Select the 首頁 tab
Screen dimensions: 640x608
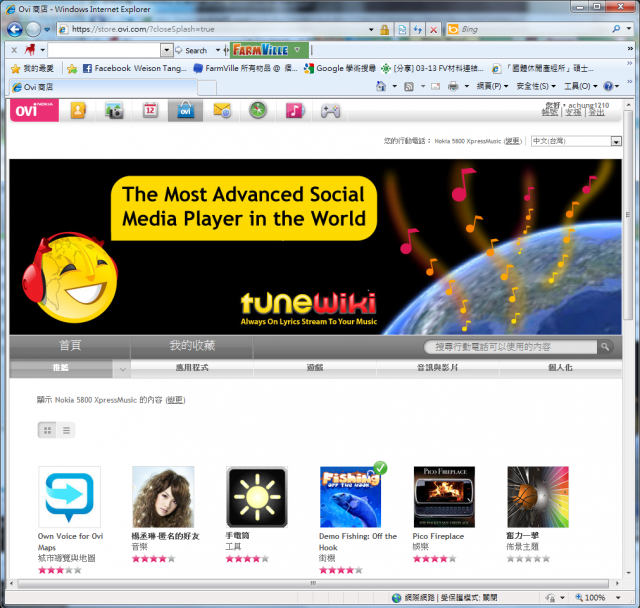[70, 346]
